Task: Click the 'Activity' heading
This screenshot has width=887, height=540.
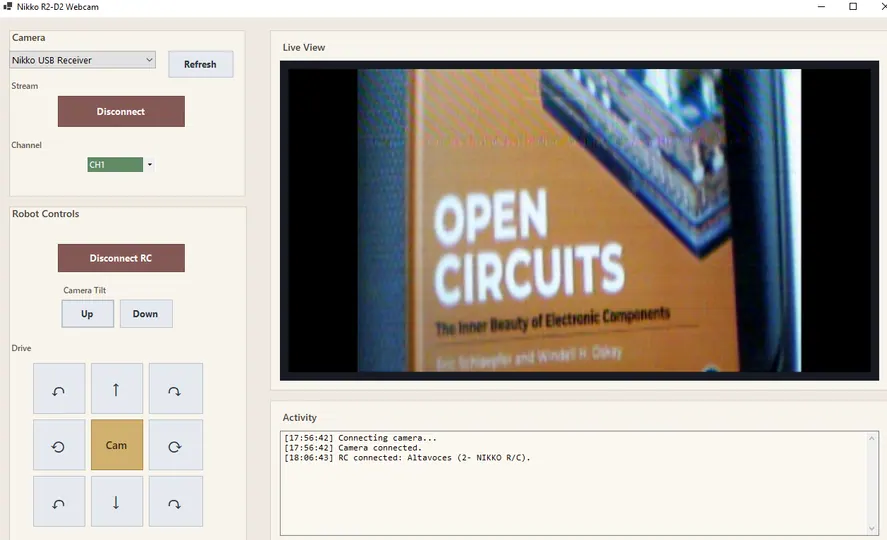Action: 300,417
